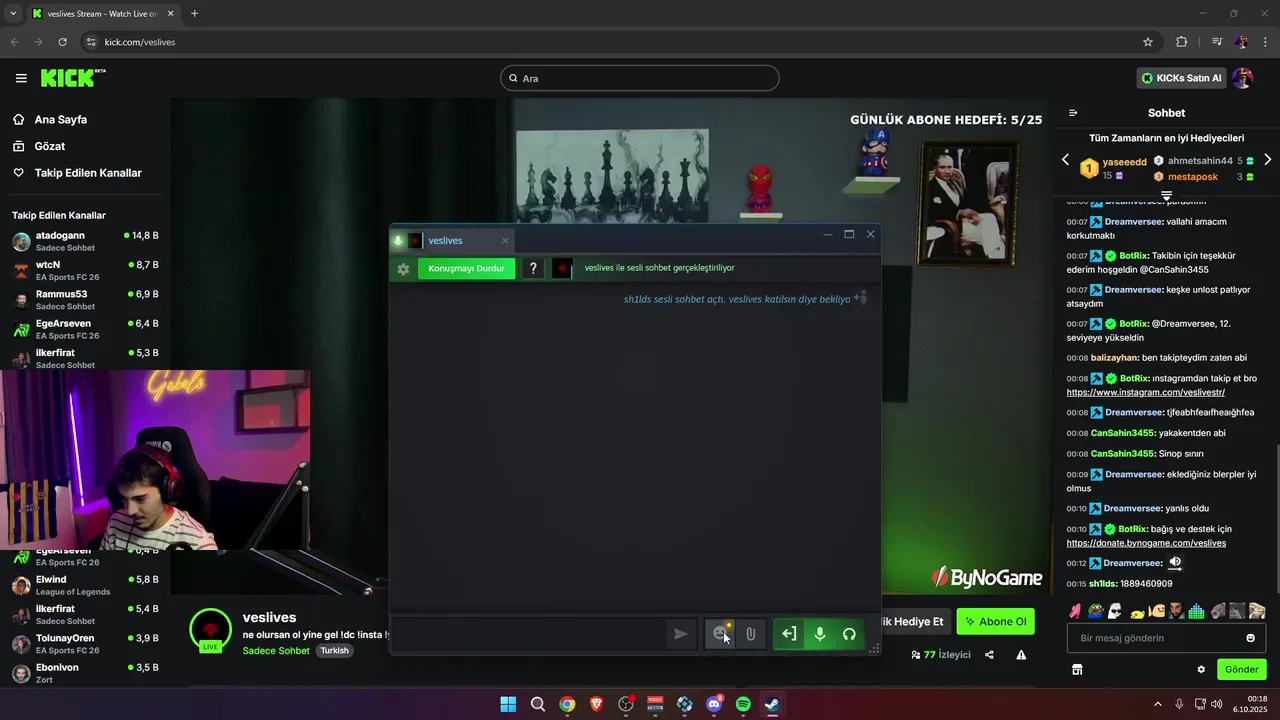Click the Abone Ol subscribe button
Image resolution: width=1280 pixels, height=720 pixels.
pyautogui.click(x=995, y=621)
